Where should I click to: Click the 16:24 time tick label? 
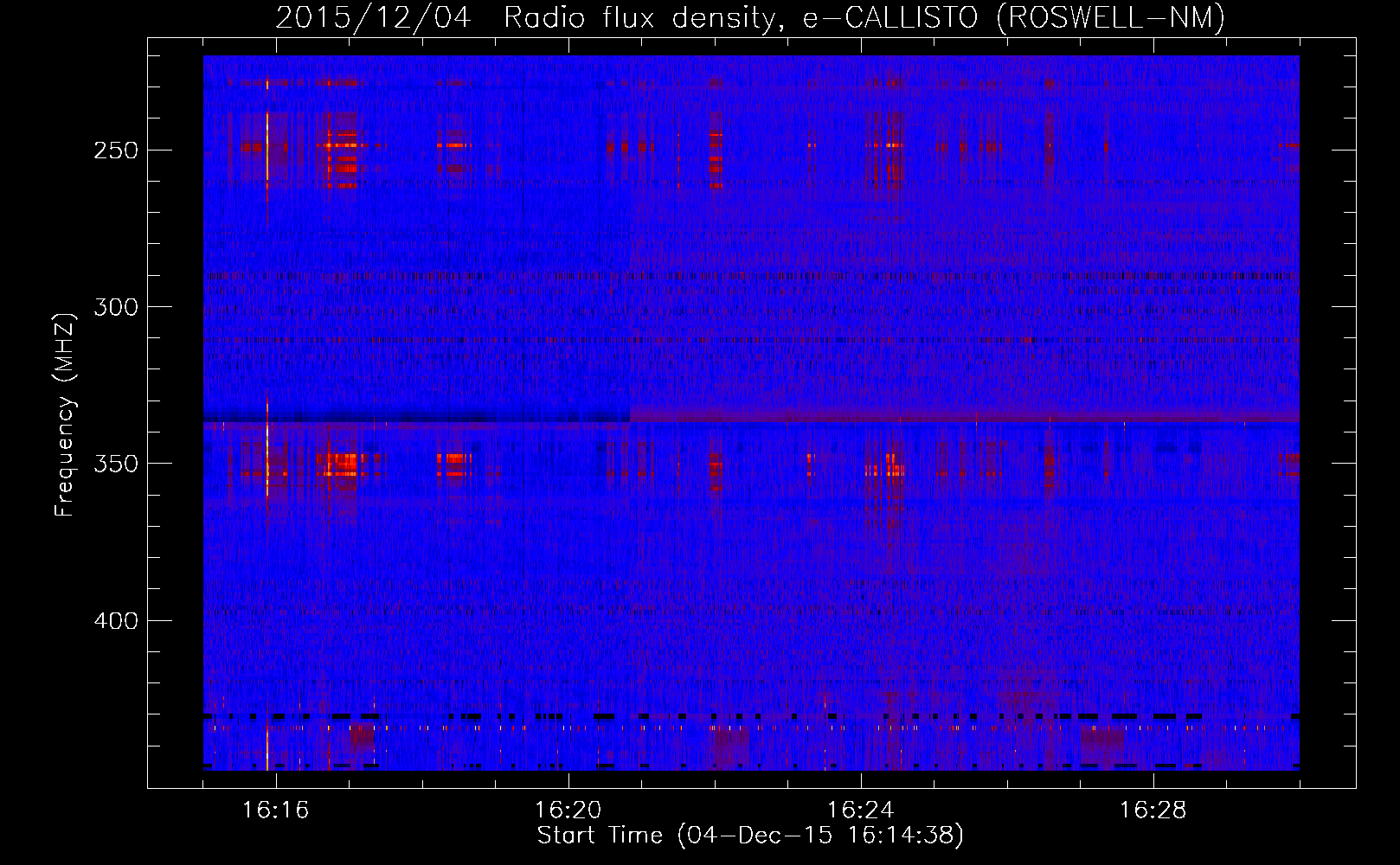[x=861, y=810]
